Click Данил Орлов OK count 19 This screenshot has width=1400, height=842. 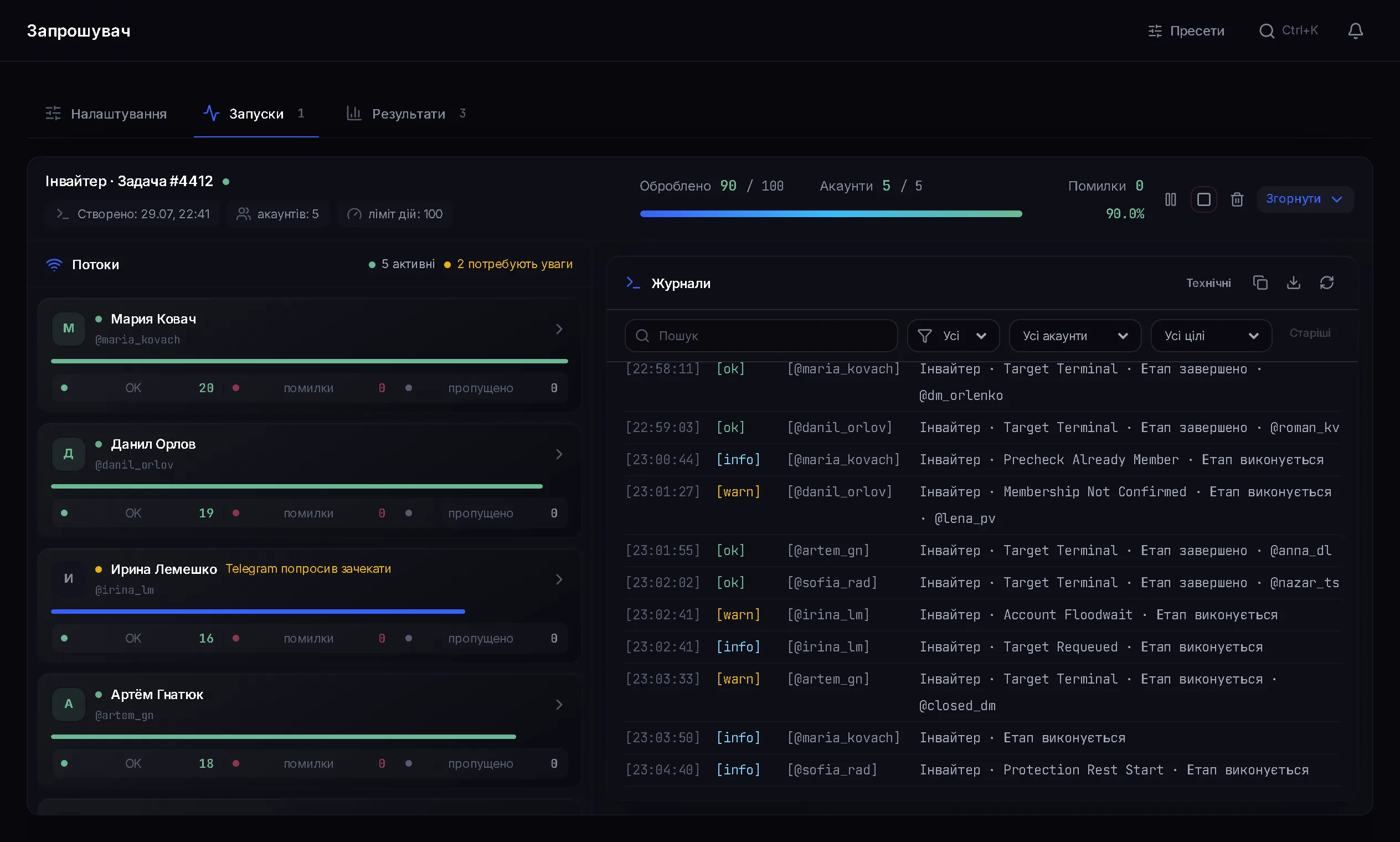[206, 514]
